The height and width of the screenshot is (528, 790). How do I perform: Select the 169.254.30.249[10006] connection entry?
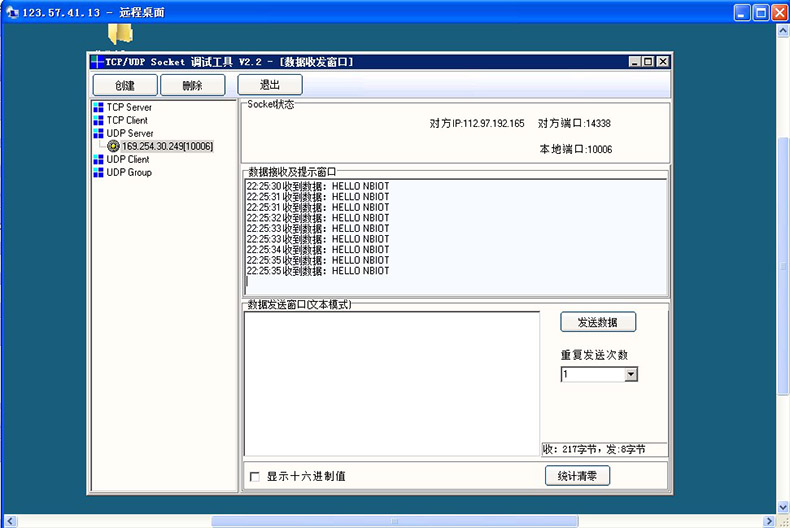[x=167, y=146]
